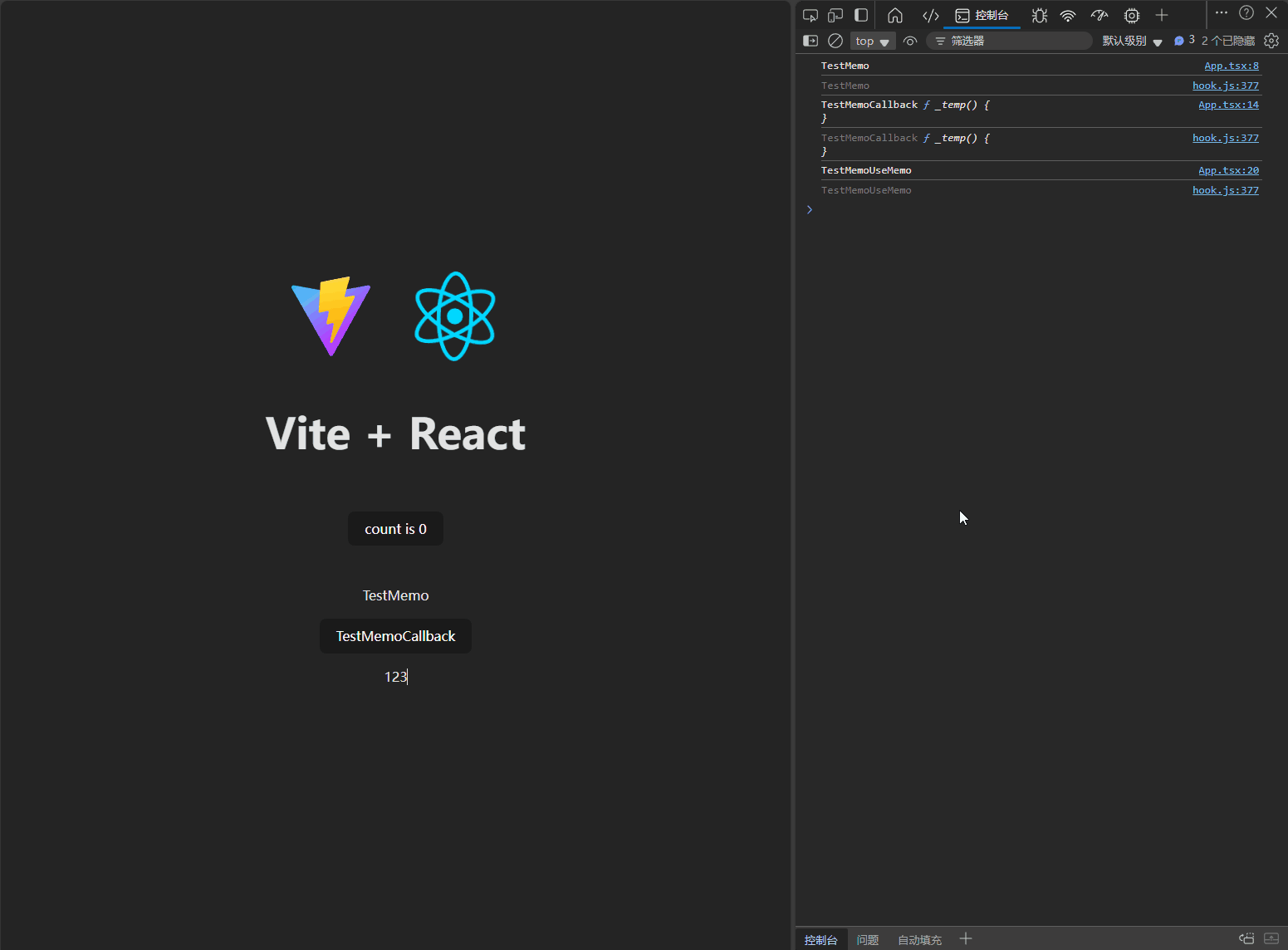Viewport: 1288px width, 950px height.
Task: Switch to the 问题 tab
Action: pyautogui.click(x=867, y=939)
